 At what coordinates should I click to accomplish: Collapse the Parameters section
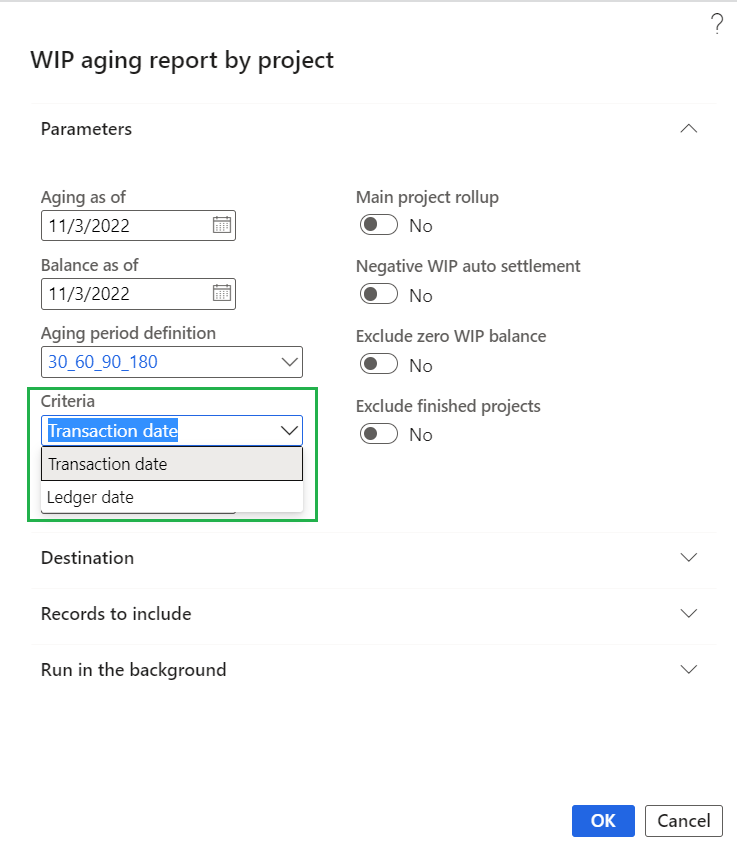[x=688, y=129]
